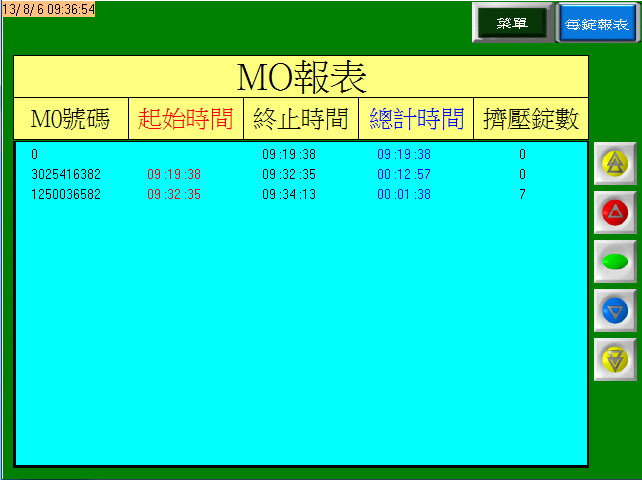This screenshot has height=480, width=642.
Task: Click the date-time display 13/8/6 09:36:54
Action: point(48,9)
